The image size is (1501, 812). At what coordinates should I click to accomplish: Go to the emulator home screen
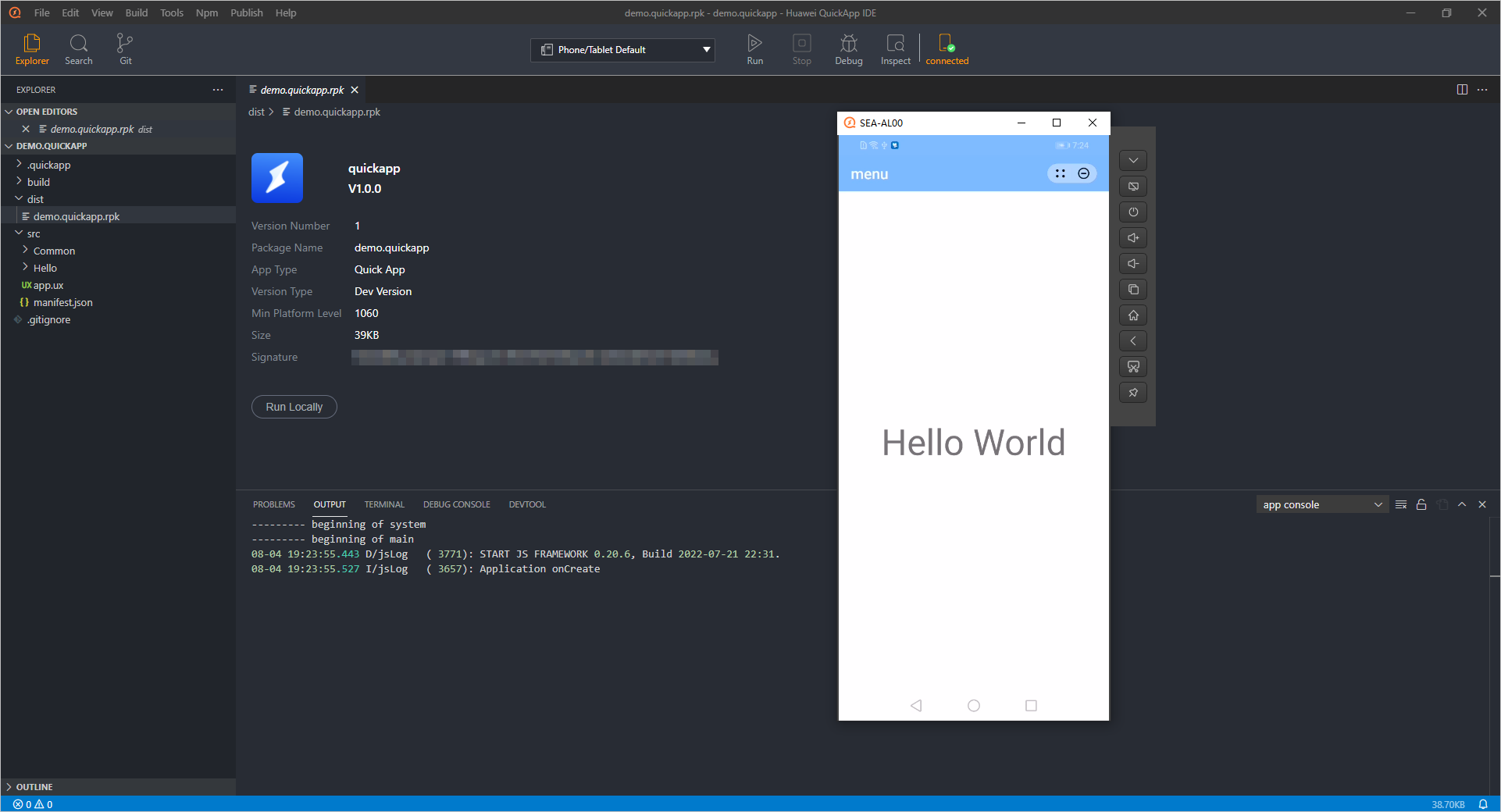click(x=1133, y=315)
